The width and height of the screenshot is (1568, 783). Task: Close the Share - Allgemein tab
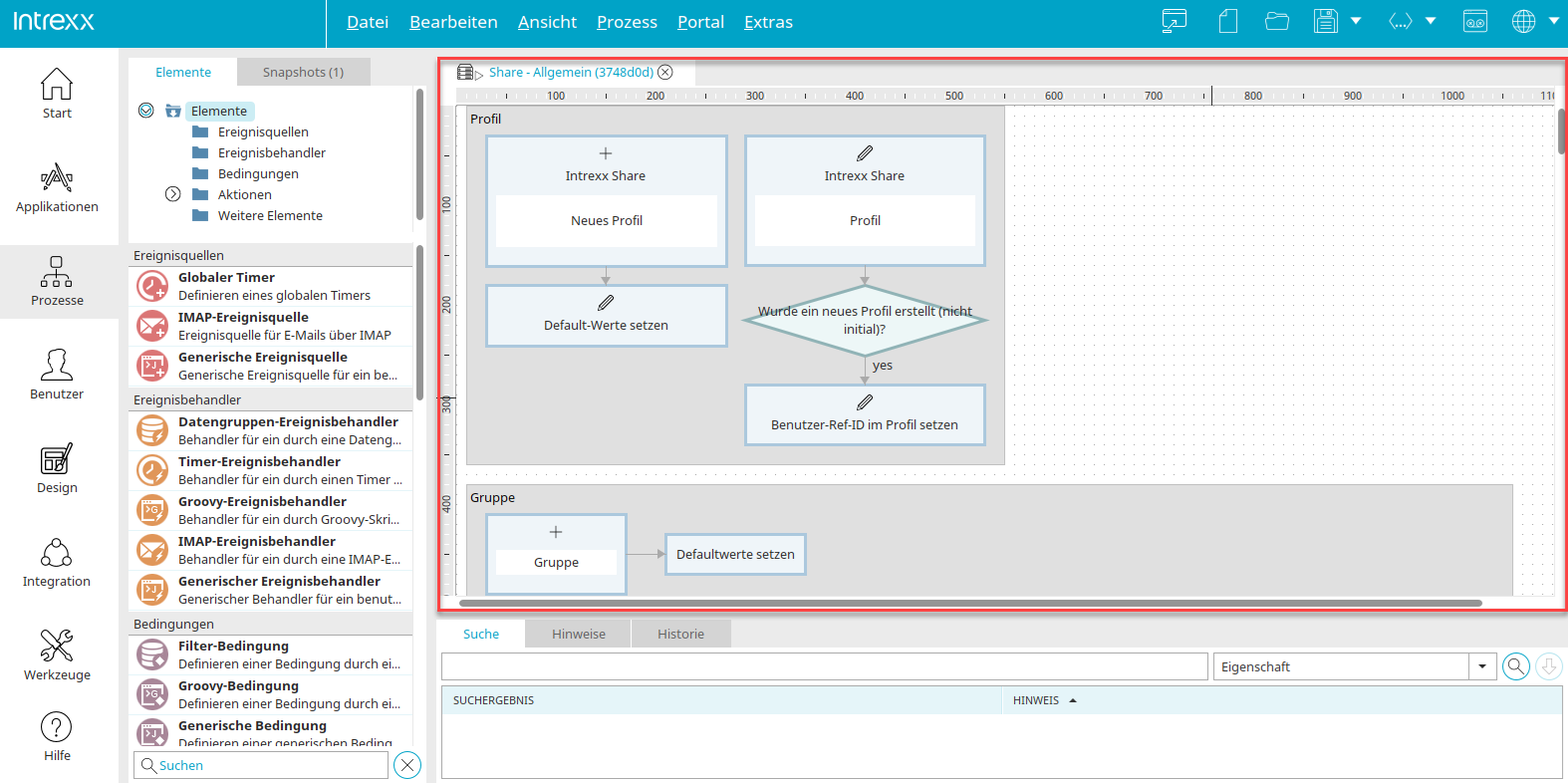click(x=665, y=72)
